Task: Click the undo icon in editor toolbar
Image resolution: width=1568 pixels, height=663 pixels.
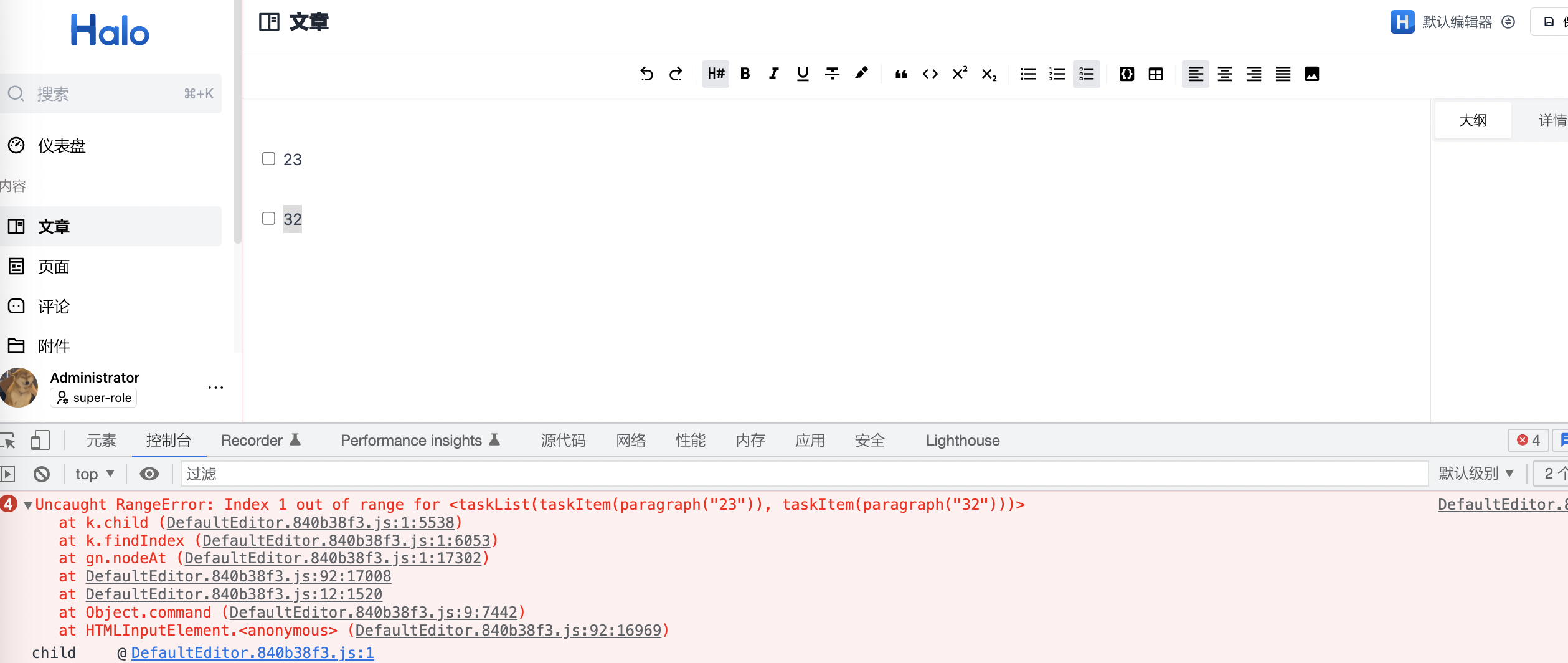Action: pos(646,74)
